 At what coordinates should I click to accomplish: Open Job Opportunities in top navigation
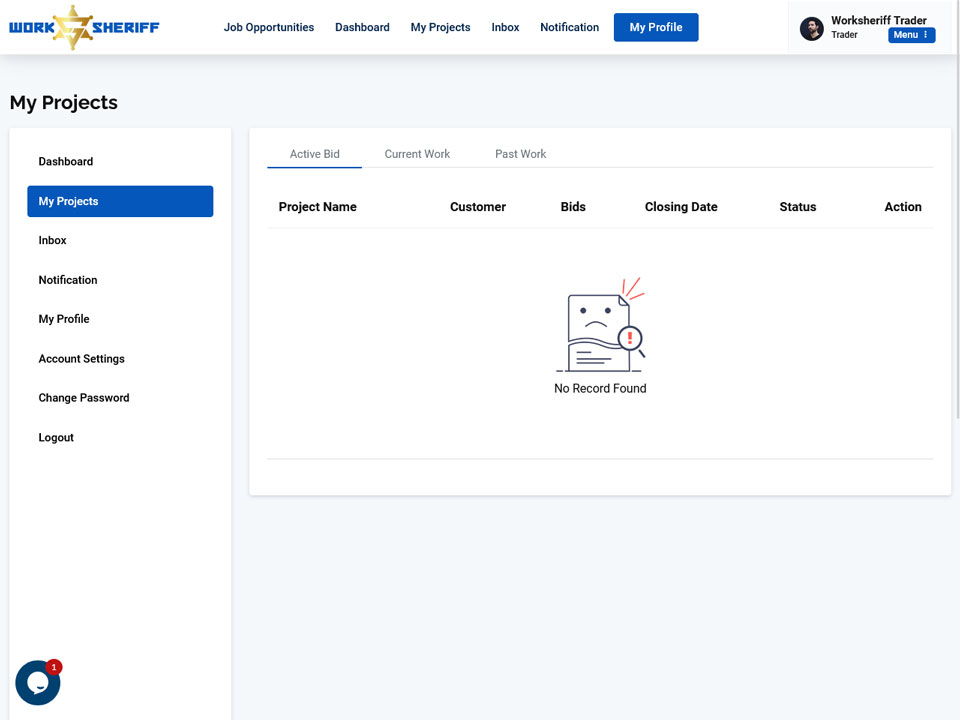[x=268, y=28]
